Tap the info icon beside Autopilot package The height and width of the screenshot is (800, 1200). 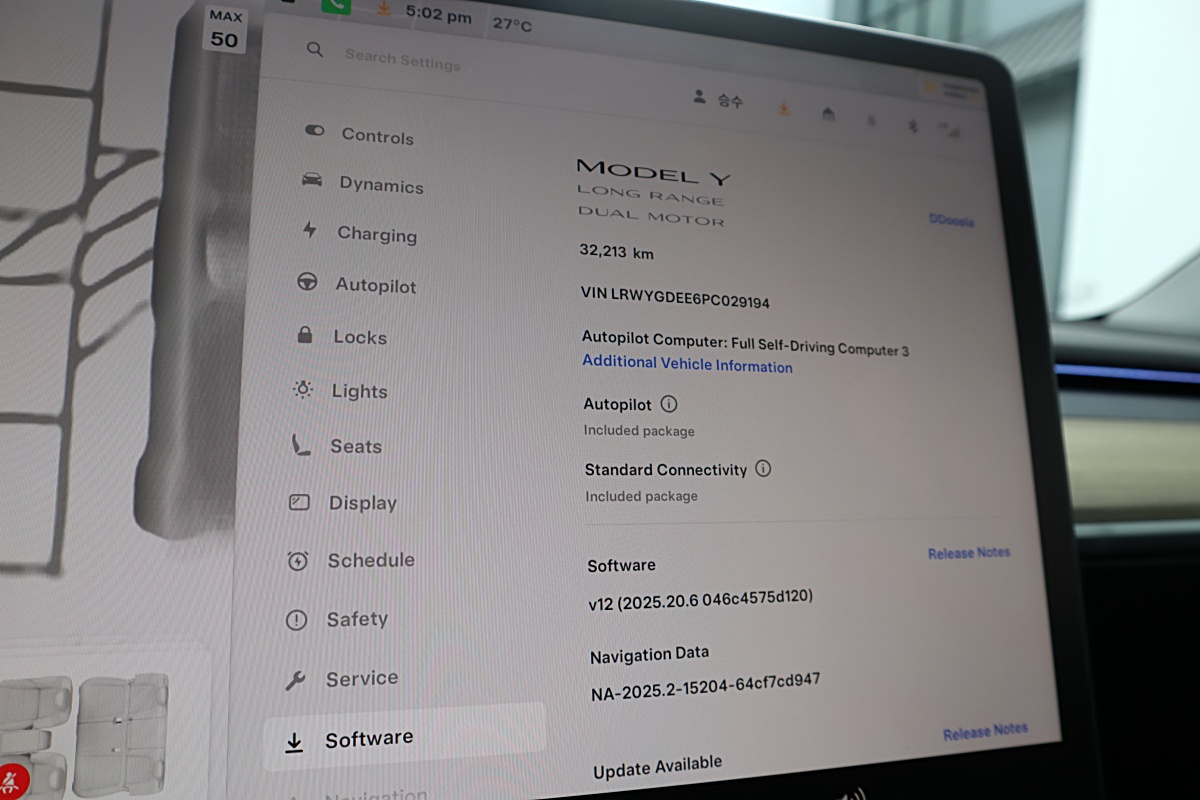pyautogui.click(x=669, y=404)
